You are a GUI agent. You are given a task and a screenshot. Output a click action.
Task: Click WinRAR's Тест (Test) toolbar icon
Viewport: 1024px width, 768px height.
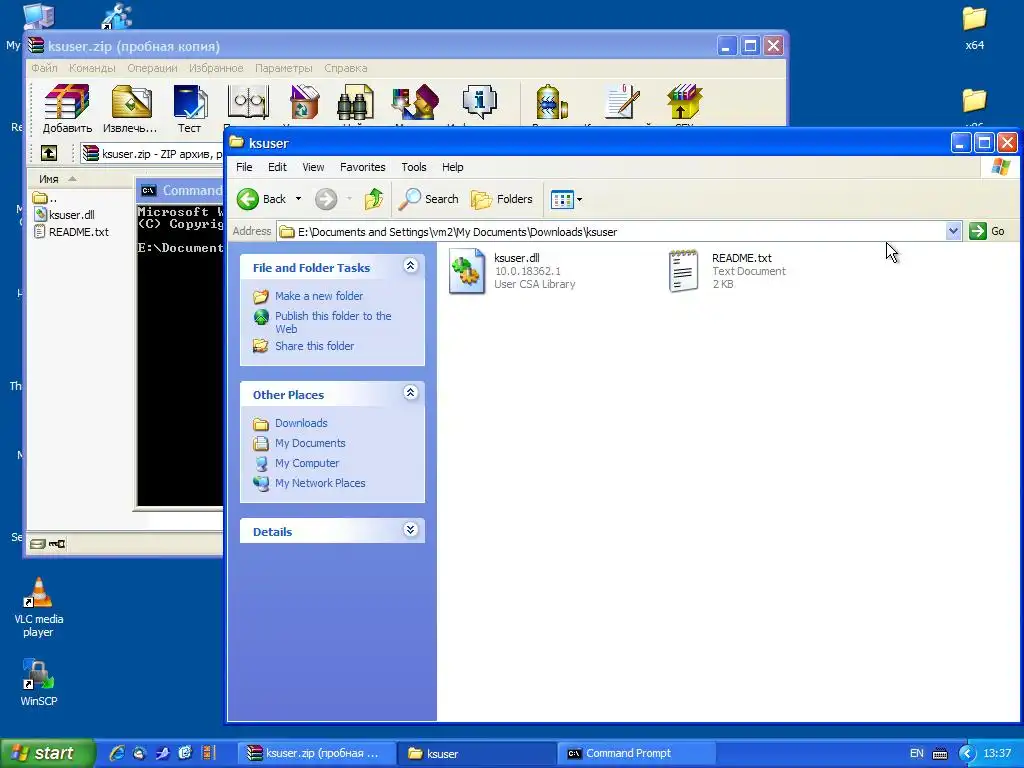[189, 108]
